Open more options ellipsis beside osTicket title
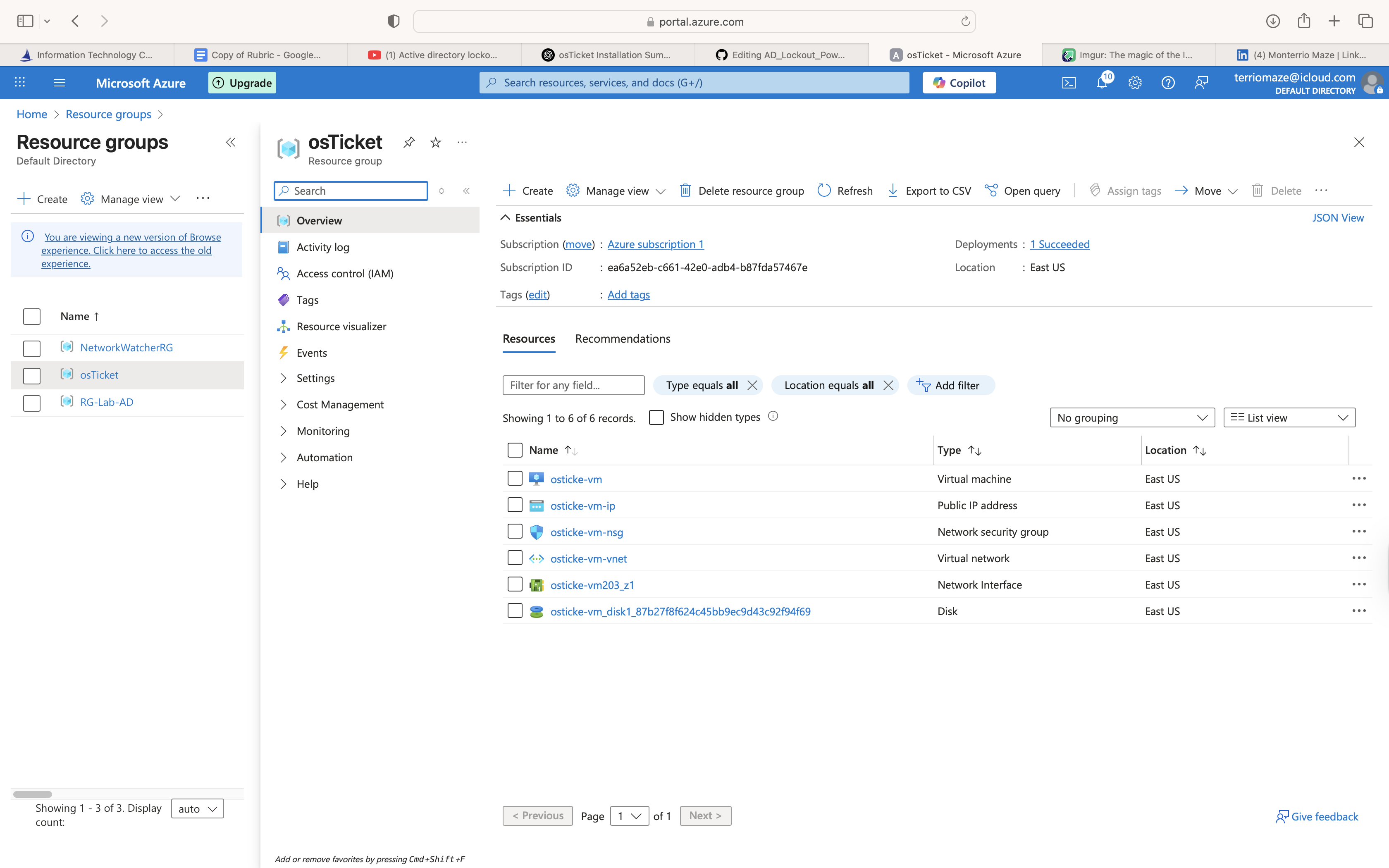The image size is (1389, 868). pos(462,142)
